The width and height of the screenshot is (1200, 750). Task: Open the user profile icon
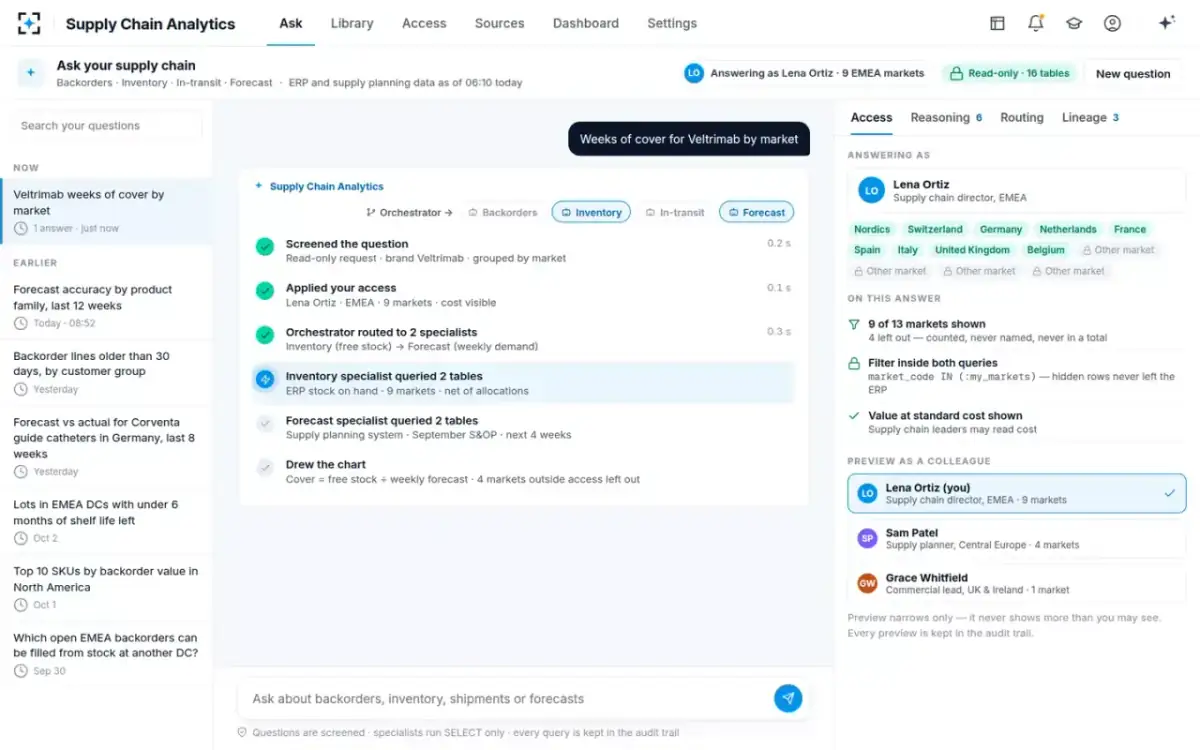click(x=1112, y=23)
